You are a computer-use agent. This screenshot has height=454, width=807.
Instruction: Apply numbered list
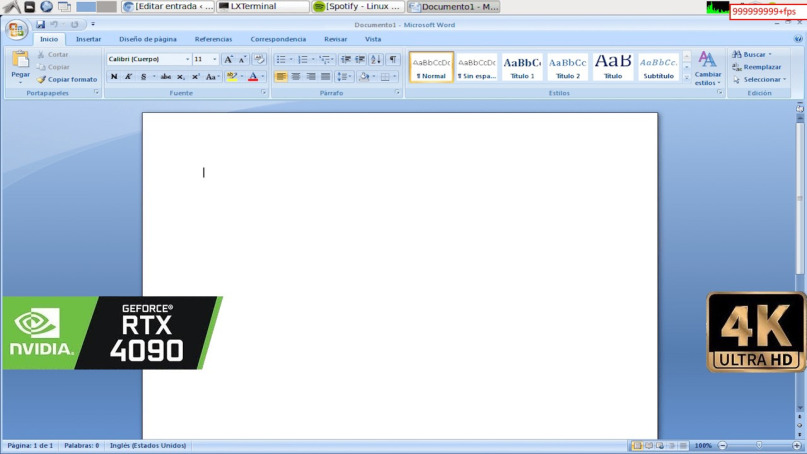[x=303, y=60]
